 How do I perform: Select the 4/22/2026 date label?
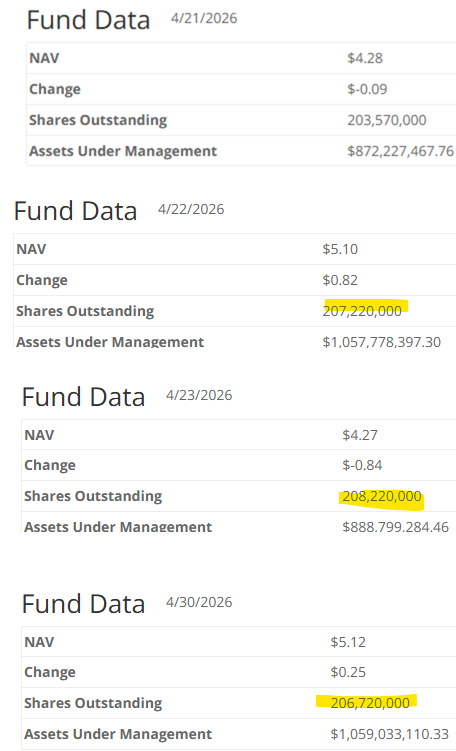click(x=191, y=209)
